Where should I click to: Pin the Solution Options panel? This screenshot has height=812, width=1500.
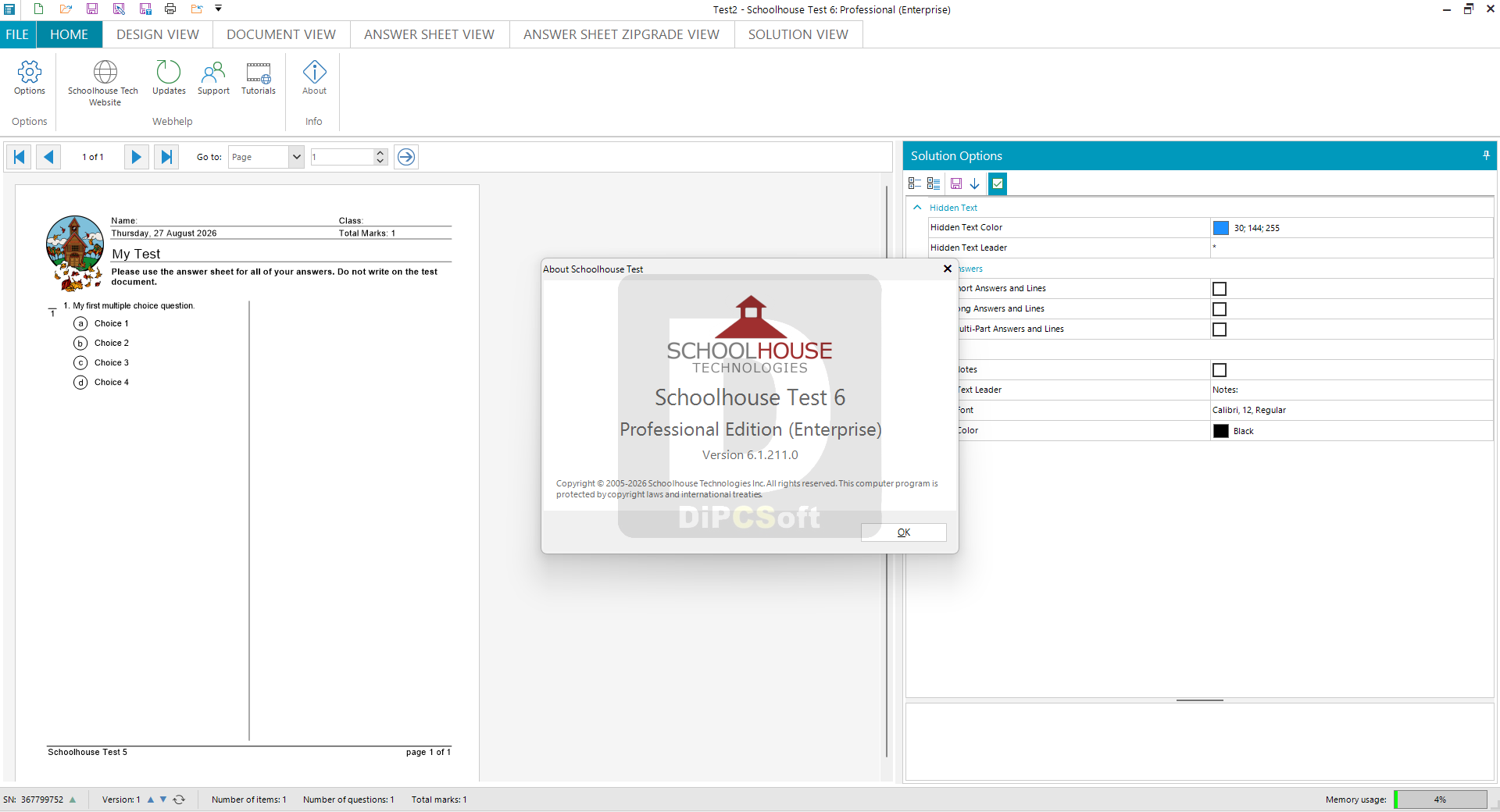tap(1486, 155)
